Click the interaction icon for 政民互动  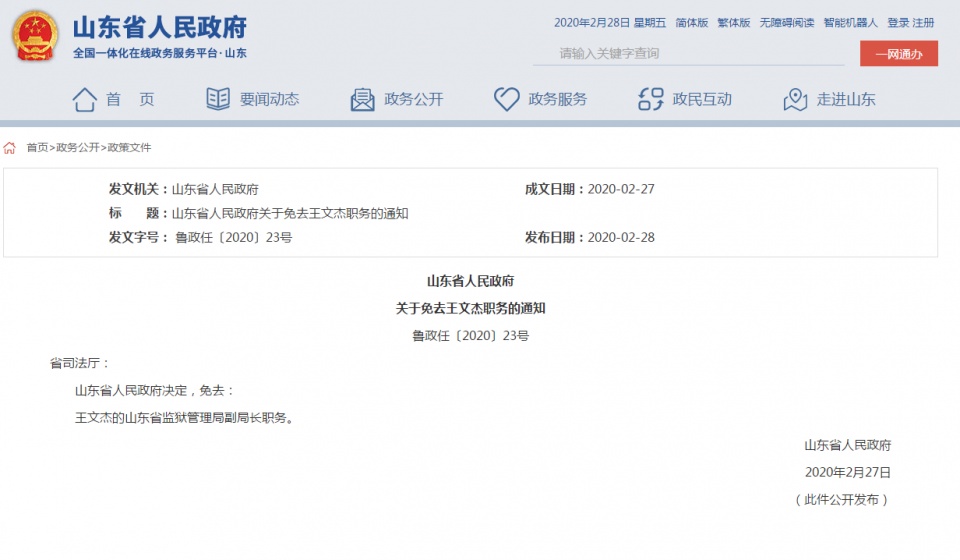point(651,99)
